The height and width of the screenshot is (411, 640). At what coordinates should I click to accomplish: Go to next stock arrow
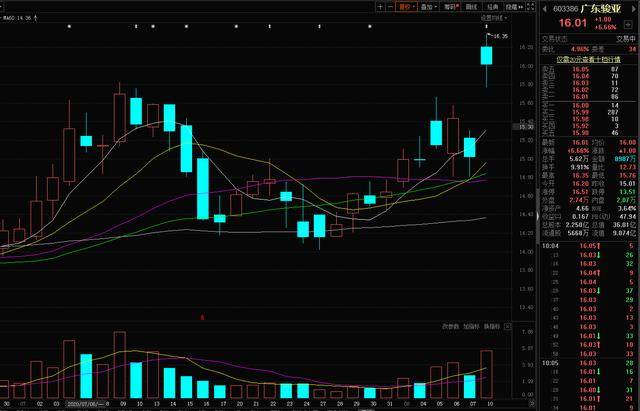[633, 9]
